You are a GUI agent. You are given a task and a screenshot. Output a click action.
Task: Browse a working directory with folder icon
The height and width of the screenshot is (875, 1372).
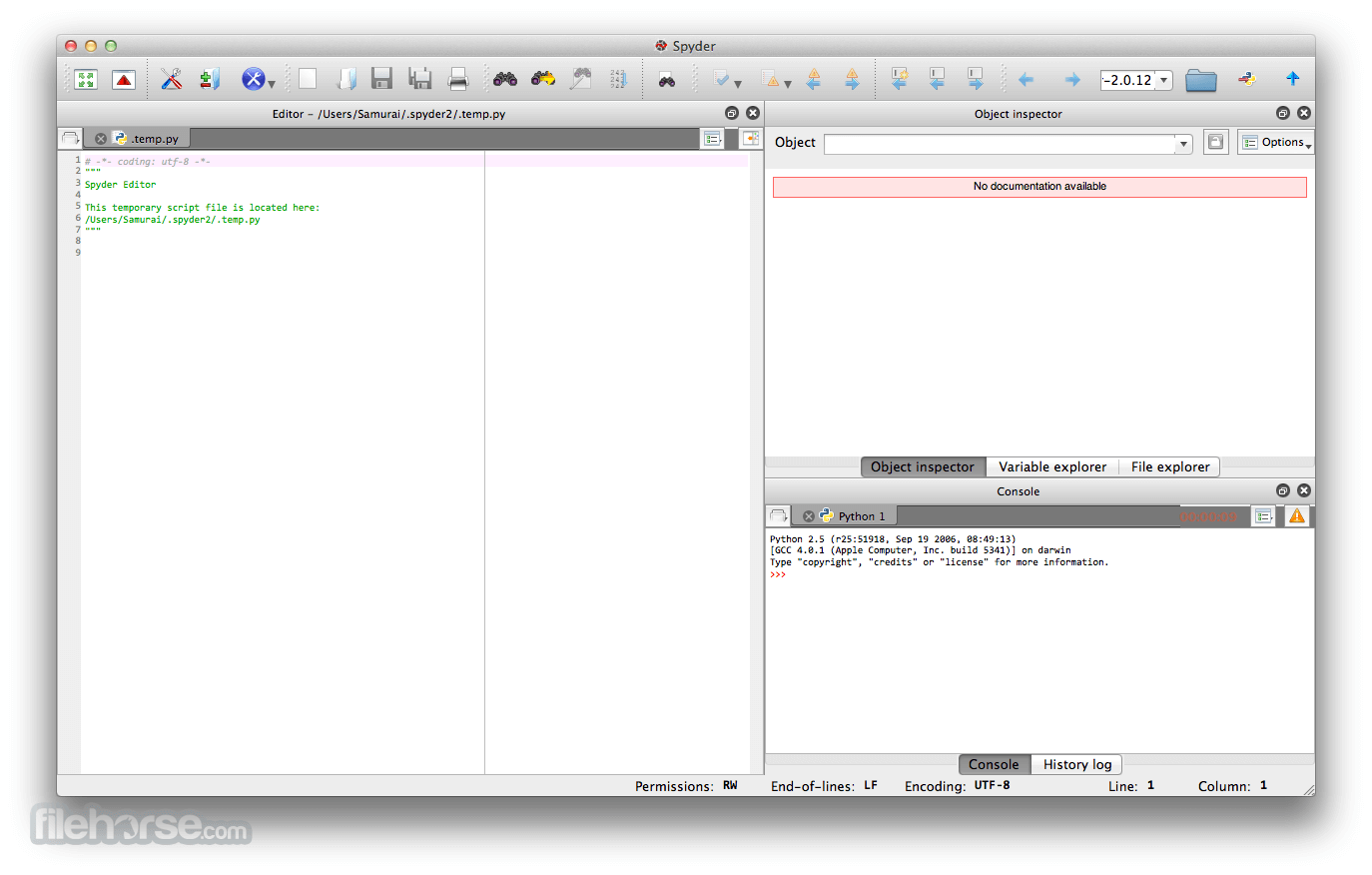tap(1201, 80)
